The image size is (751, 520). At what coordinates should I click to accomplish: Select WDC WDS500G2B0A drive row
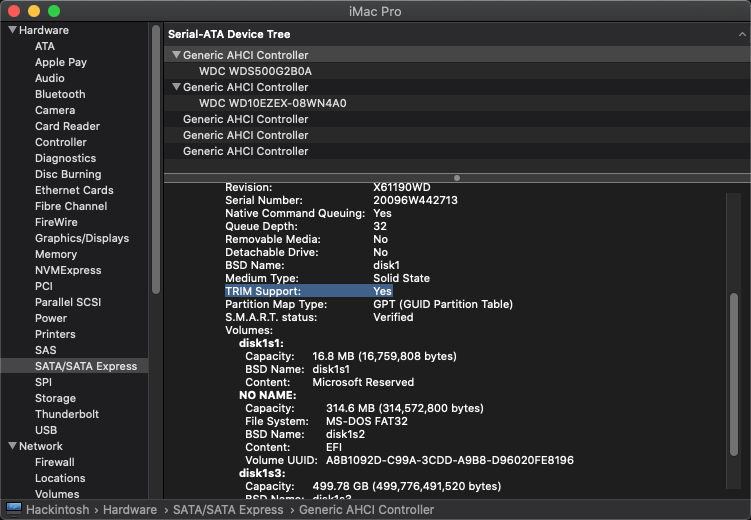[457, 71]
